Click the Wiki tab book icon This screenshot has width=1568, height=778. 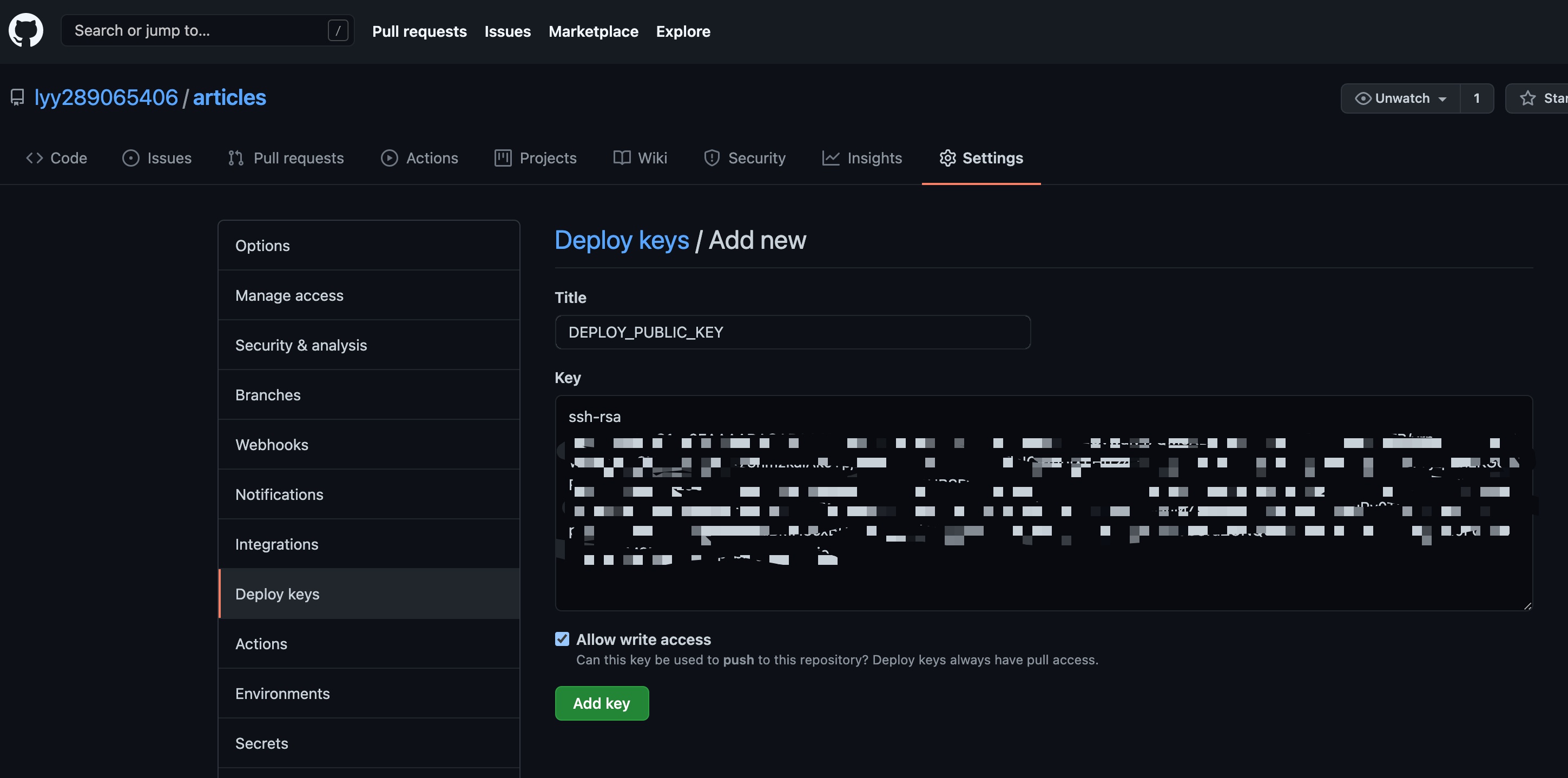coord(622,159)
